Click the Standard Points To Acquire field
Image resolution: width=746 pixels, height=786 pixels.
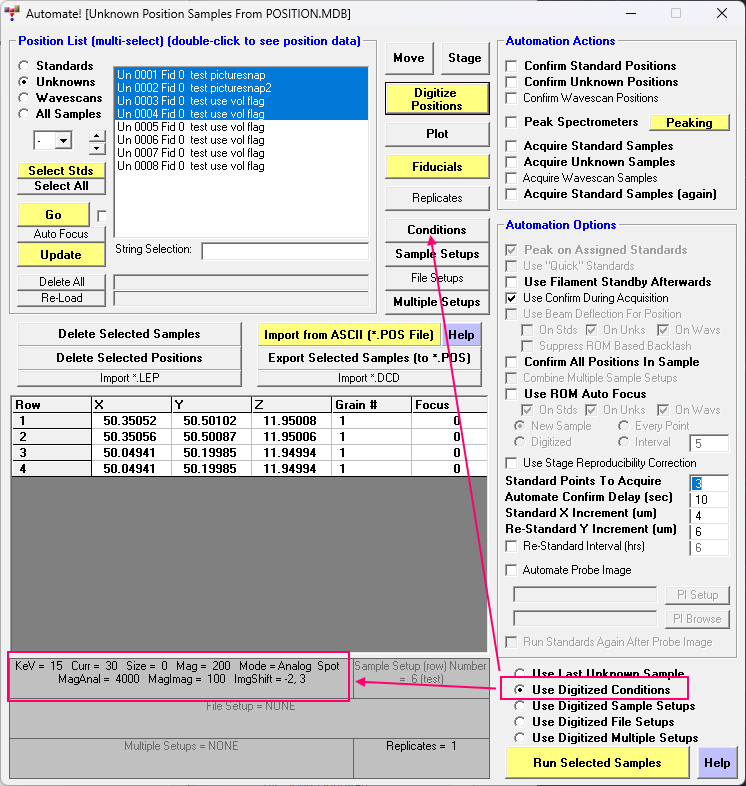click(709, 482)
